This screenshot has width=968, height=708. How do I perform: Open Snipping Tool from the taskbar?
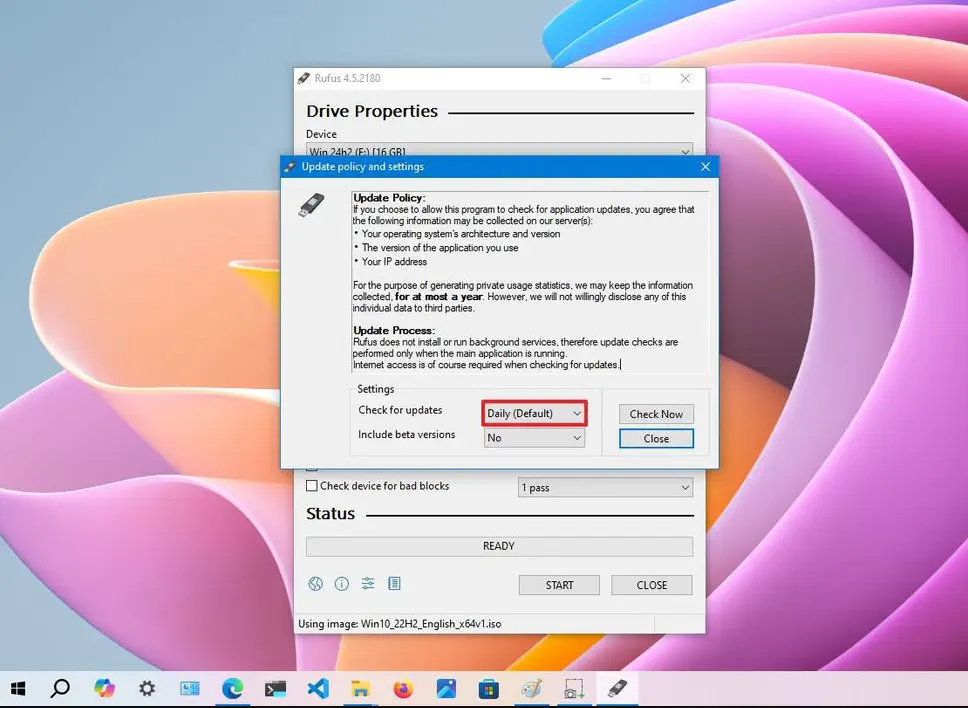tap(574, 688)
